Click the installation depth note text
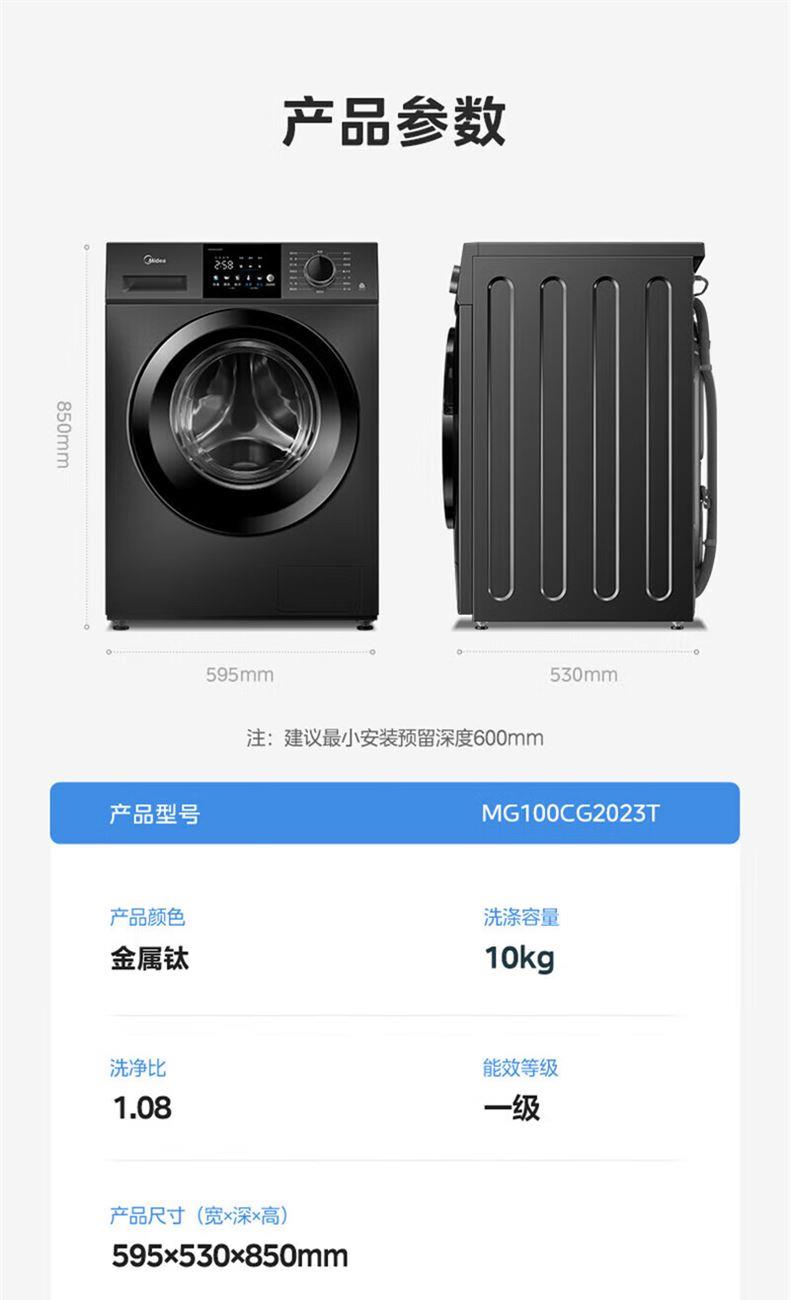The width and height of the screenshot is (790, 1300). (x=395, y=739)
